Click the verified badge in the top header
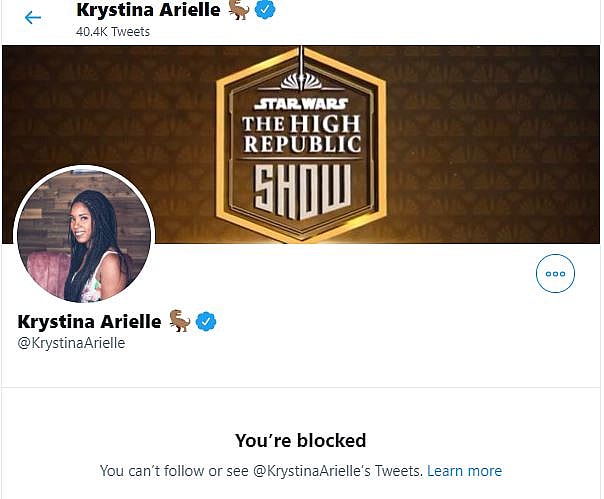This screenshot has height=499, width=604. [x=266, y=10]
